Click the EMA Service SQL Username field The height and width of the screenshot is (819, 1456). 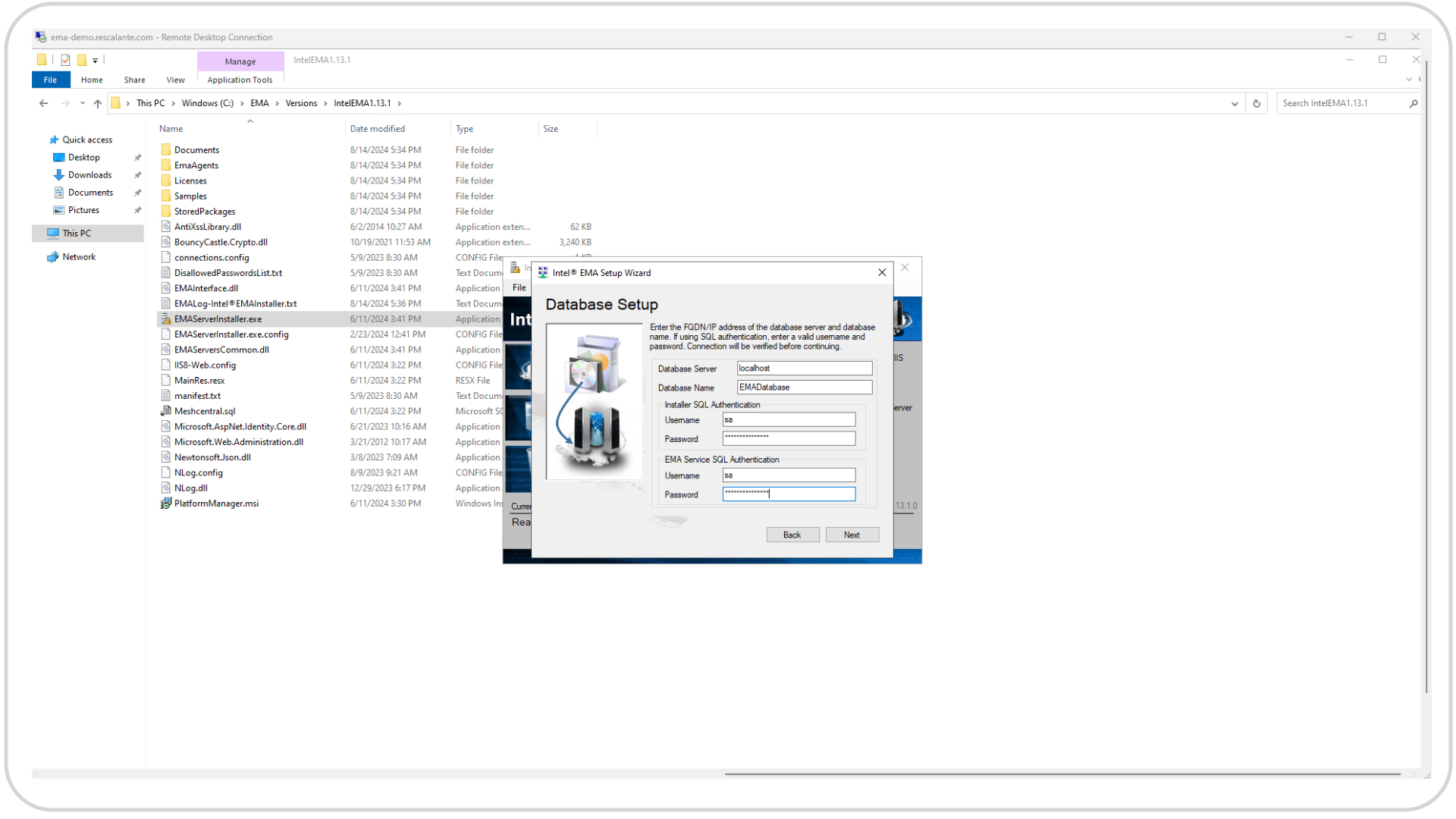coord(789,475)
